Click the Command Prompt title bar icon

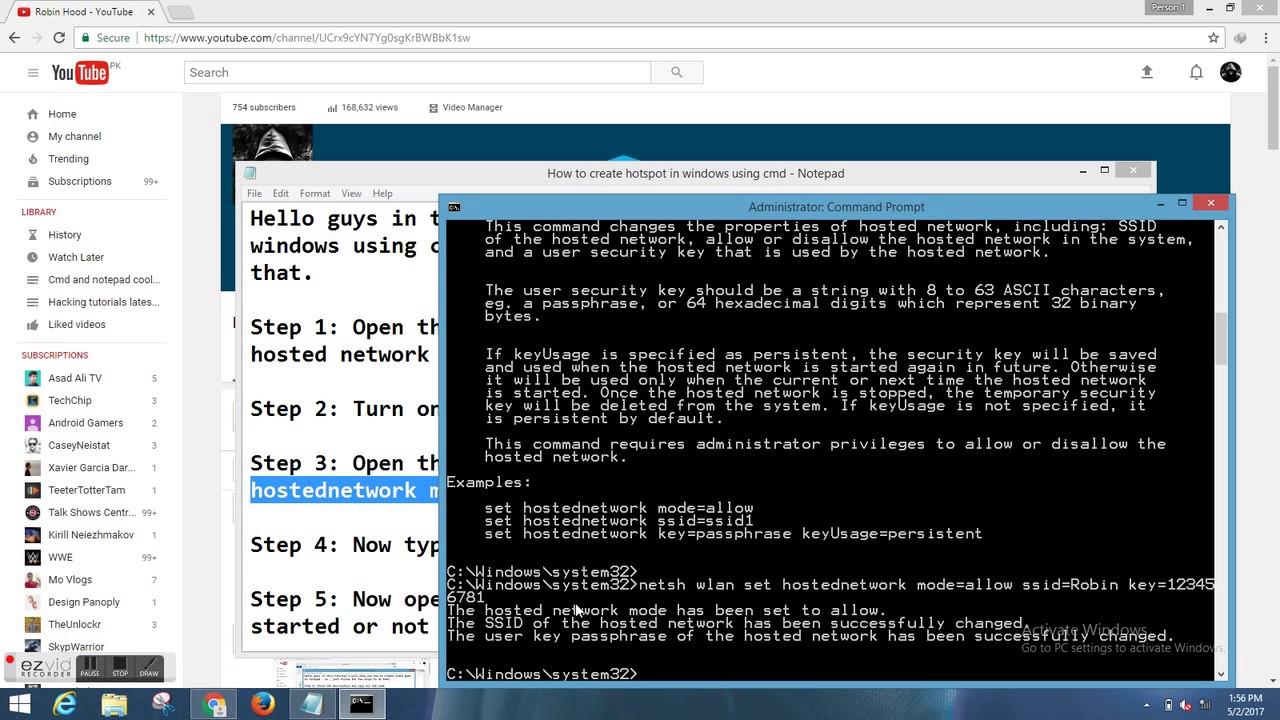pyautogui.click(x=454, y=207)
